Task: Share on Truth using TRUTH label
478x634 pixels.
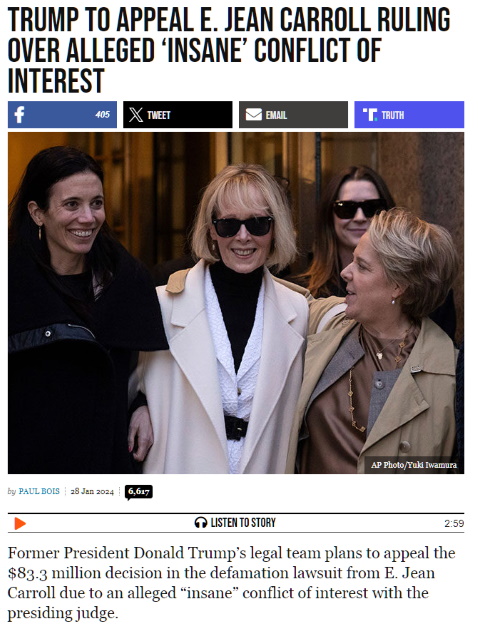Action: [x=393, y=115]
